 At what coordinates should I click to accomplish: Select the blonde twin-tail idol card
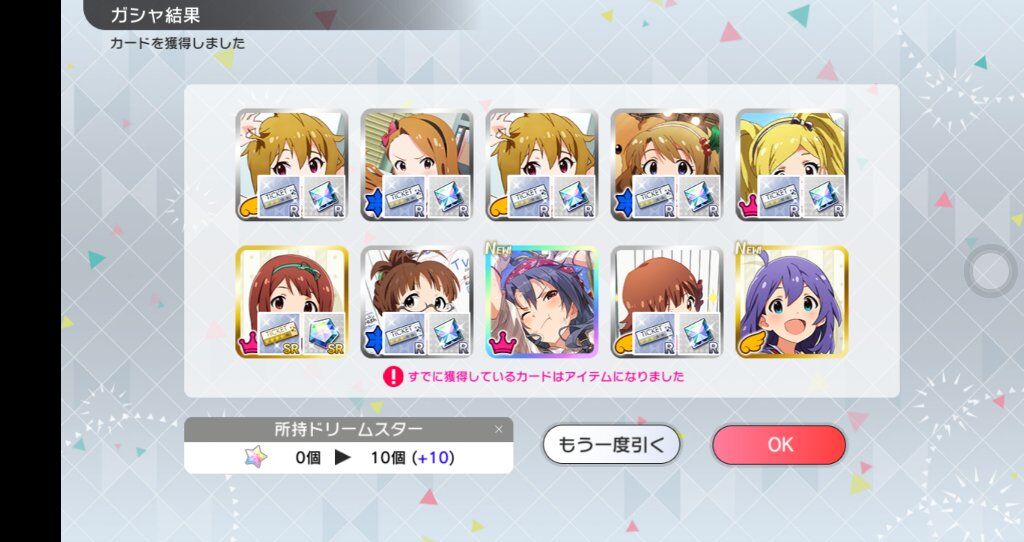point(792,165)
